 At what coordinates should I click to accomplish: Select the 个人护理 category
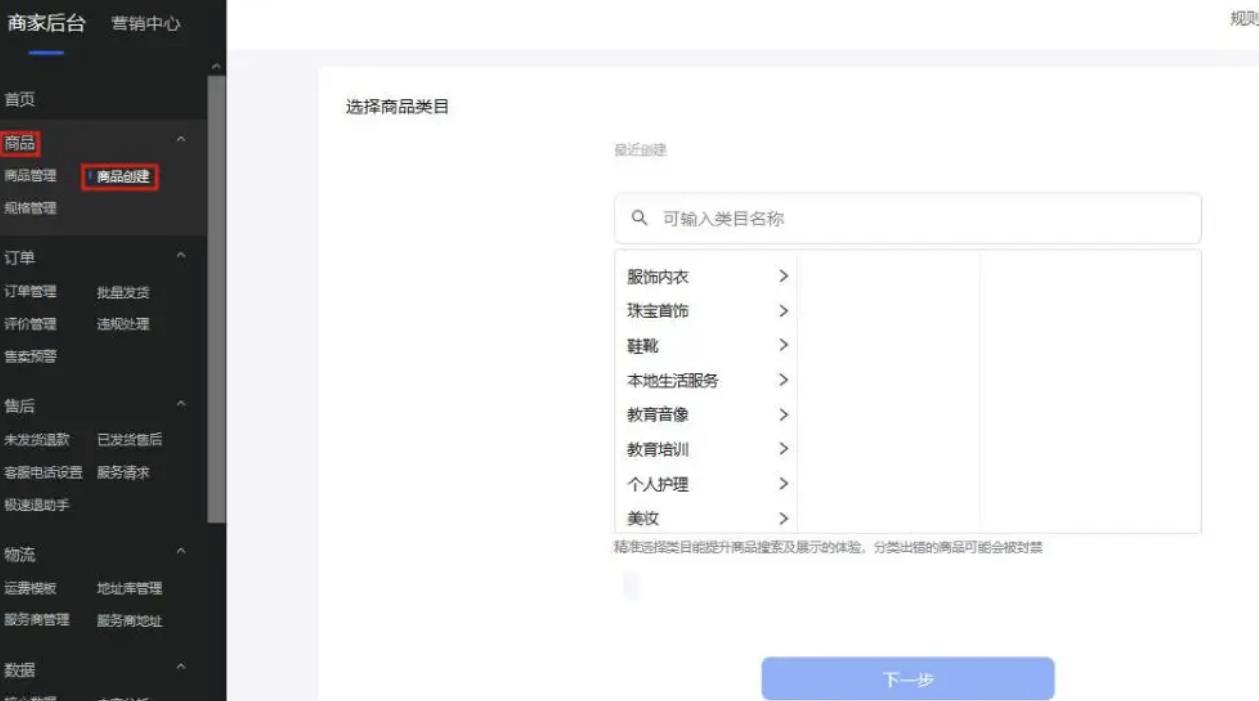pos(658,484)
